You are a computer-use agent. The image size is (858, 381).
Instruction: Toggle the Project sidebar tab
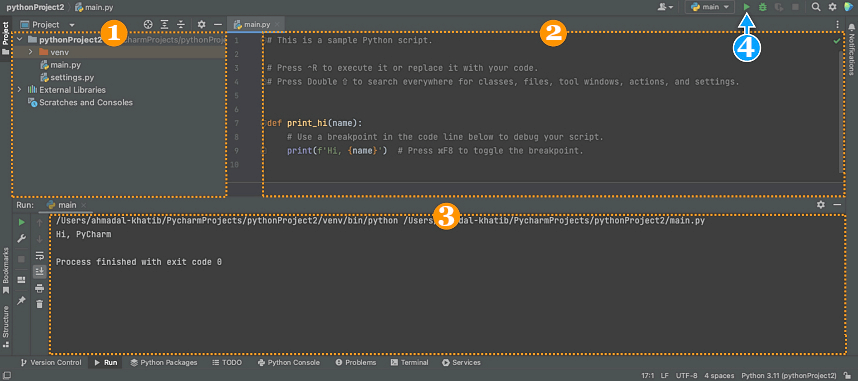(x=5, y=38)
